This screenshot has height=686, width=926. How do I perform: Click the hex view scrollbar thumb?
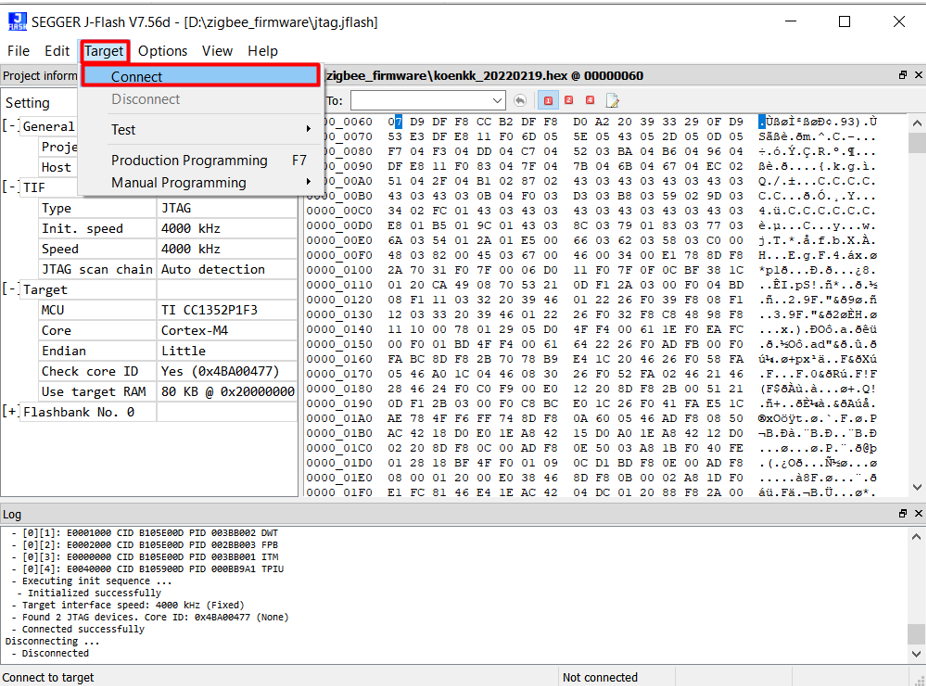[917, 143]
